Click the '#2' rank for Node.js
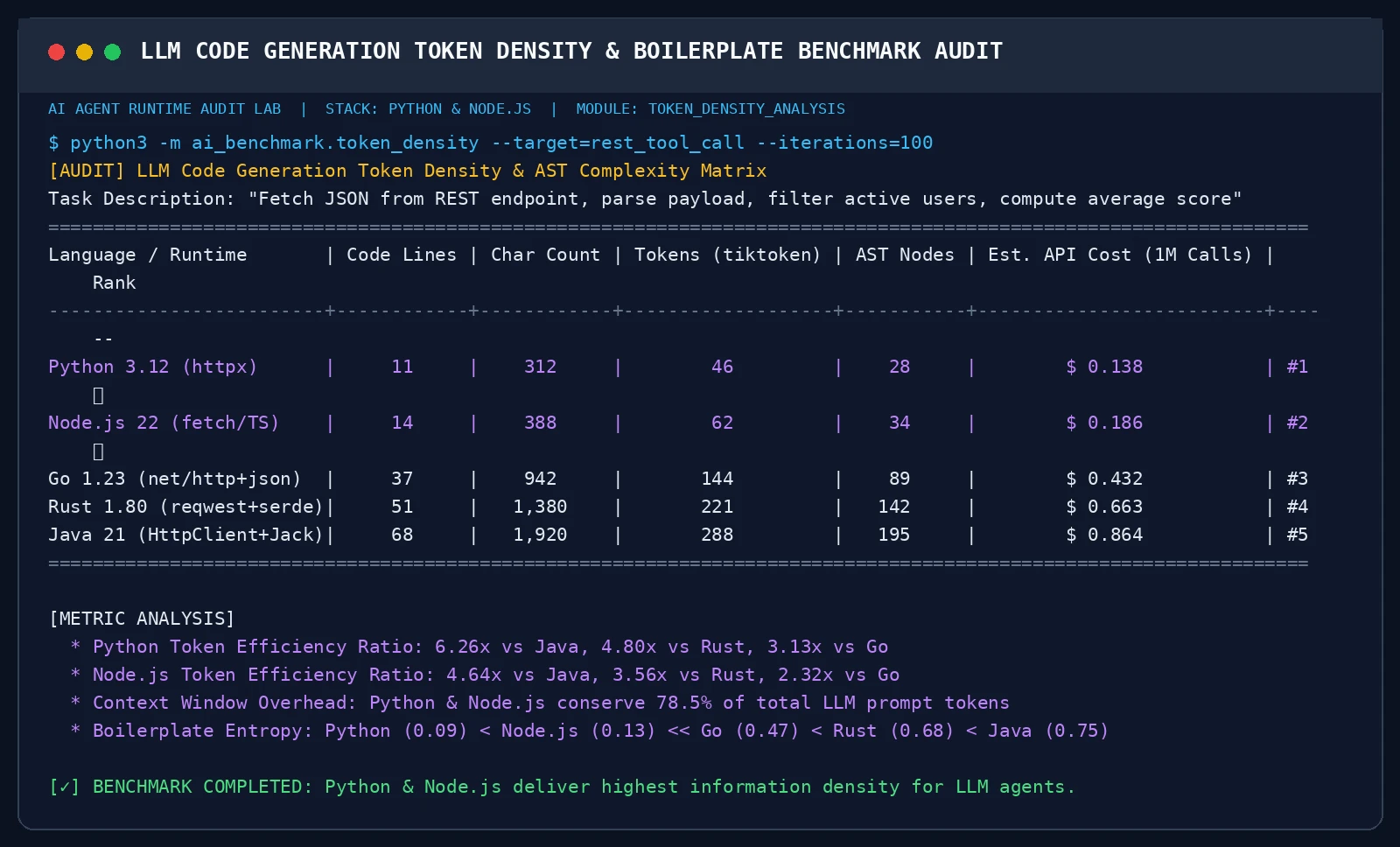 click(x=1298, y=423)
